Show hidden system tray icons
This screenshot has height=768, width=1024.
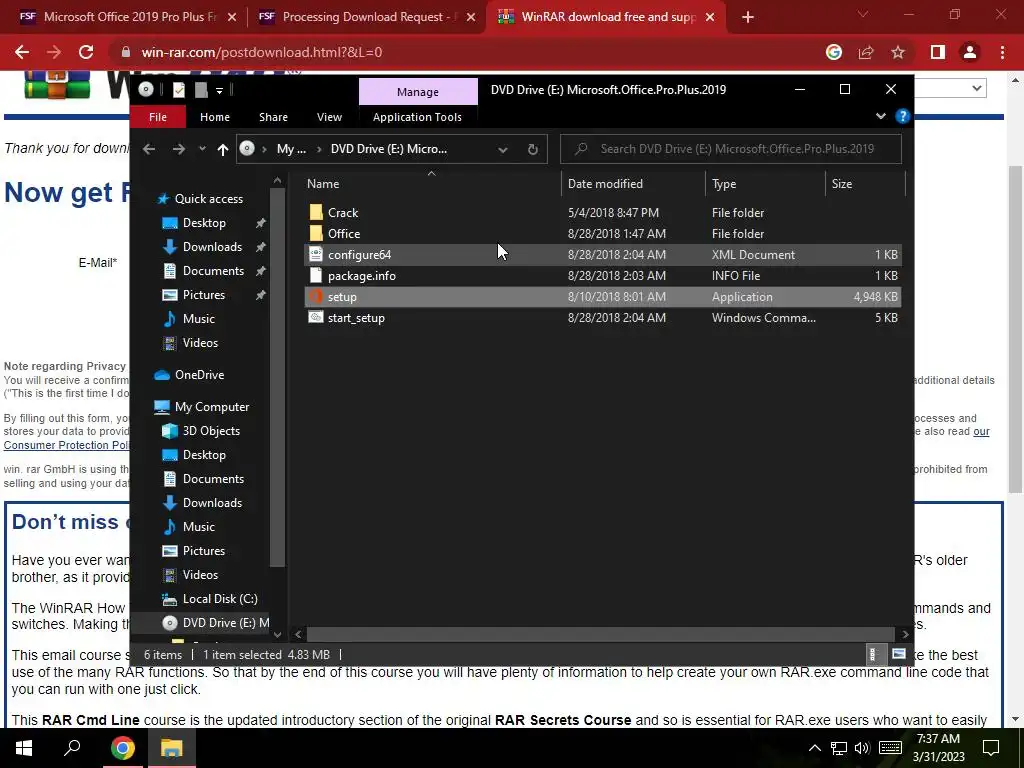tap(814, 748)
